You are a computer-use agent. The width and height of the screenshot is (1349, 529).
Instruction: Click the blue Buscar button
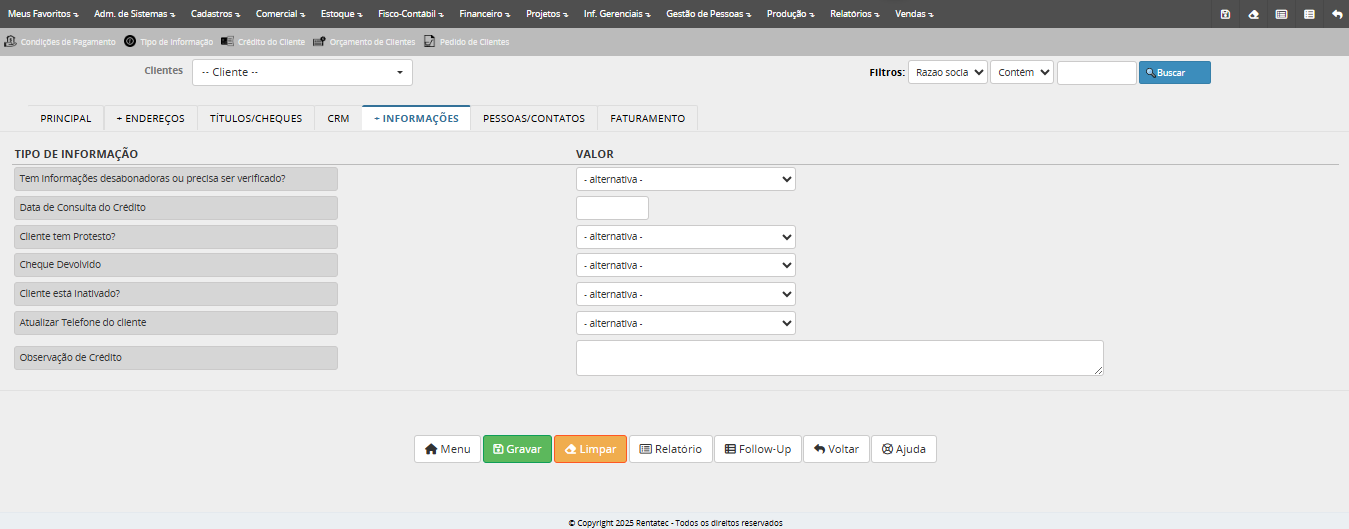click(1174, 72)
